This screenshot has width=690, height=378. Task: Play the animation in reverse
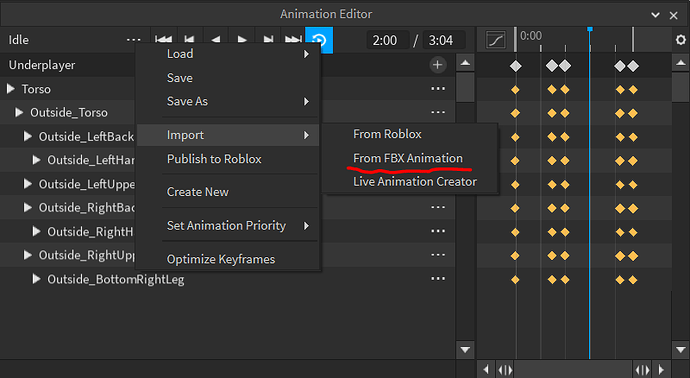click(x=216, y=40)
